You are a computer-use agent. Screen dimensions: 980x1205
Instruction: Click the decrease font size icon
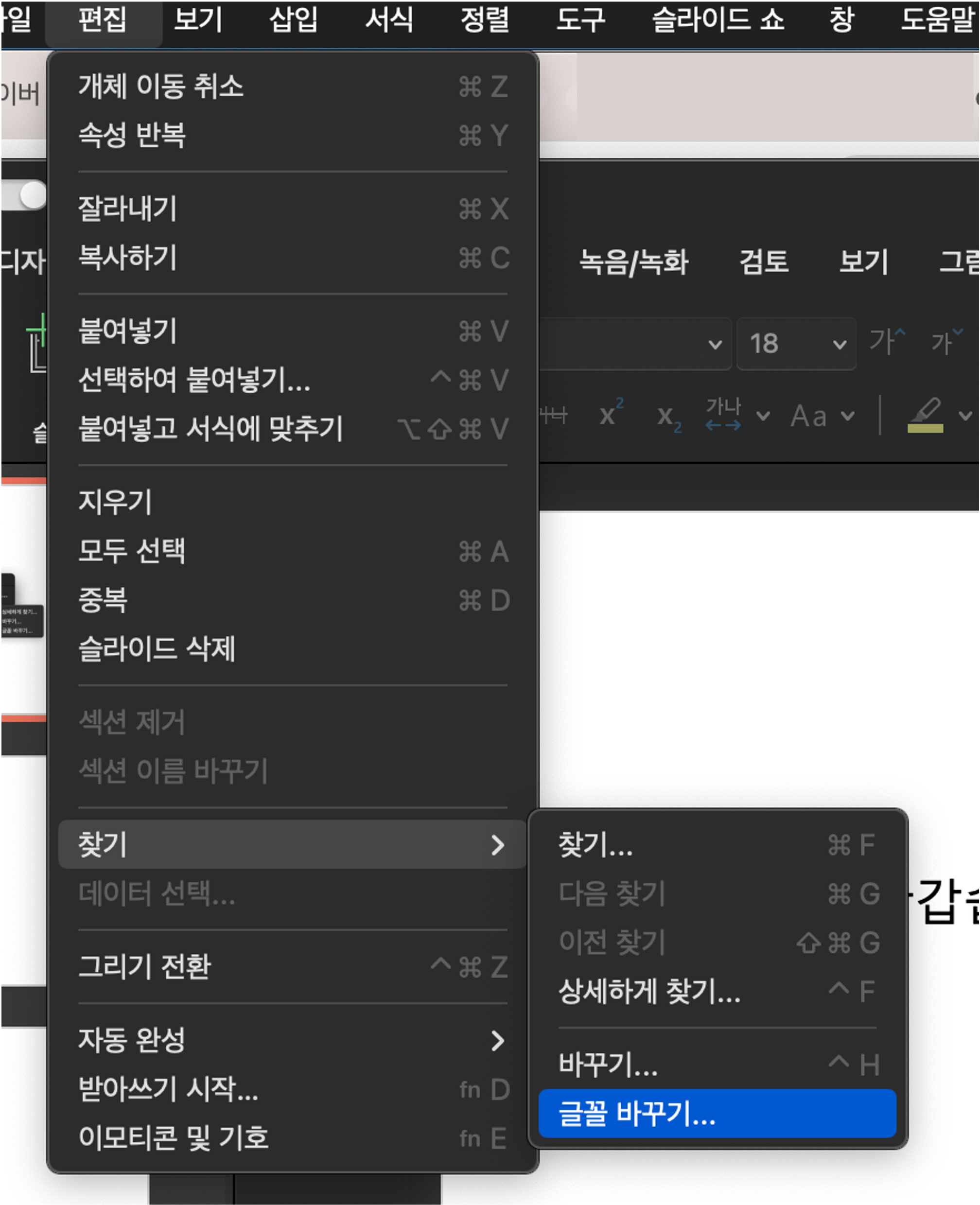946,342
